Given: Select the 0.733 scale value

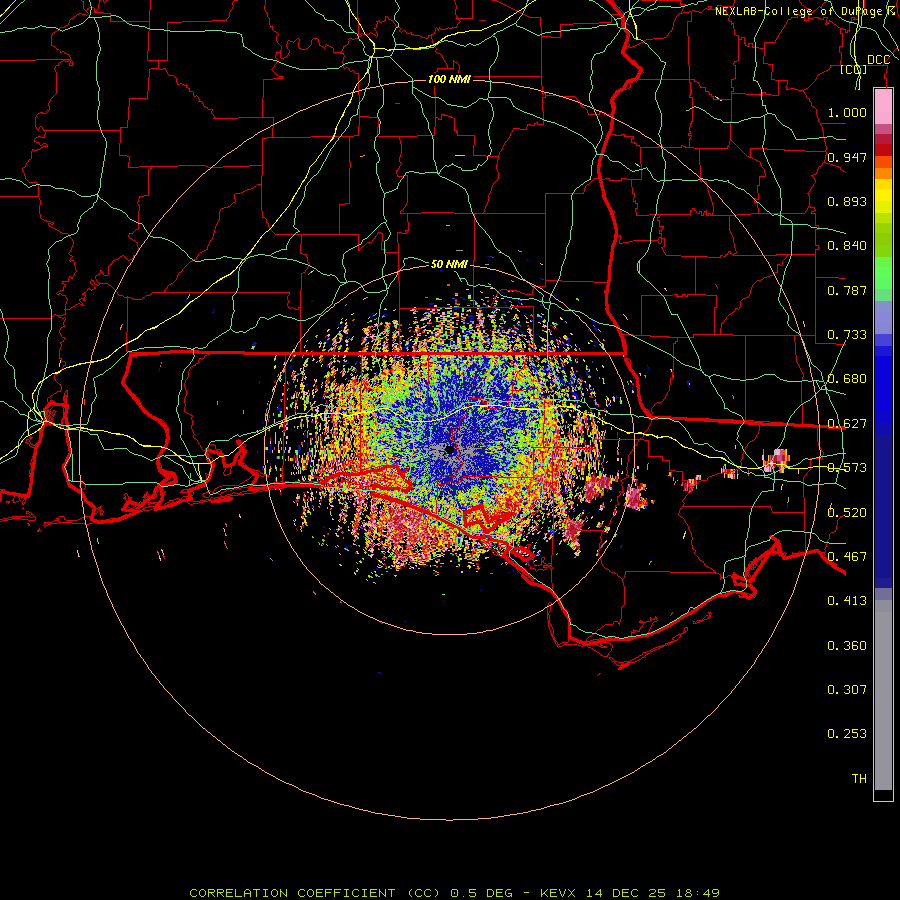Looking at the screenshot, I should 847,335.
